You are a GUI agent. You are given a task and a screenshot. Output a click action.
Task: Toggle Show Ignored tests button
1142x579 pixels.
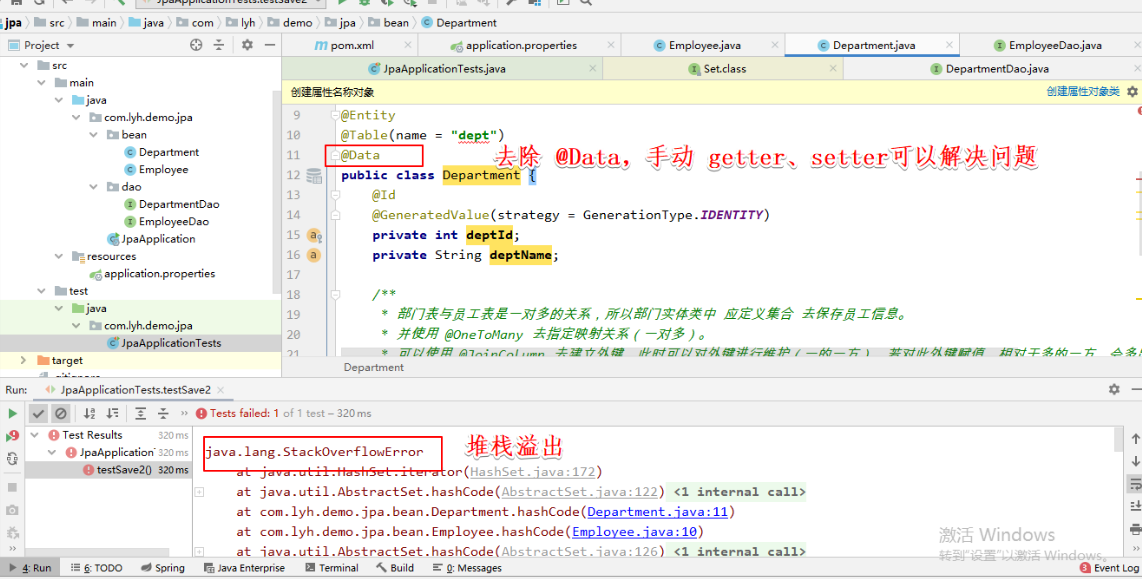pyautogui.click(x=61, y=413)
